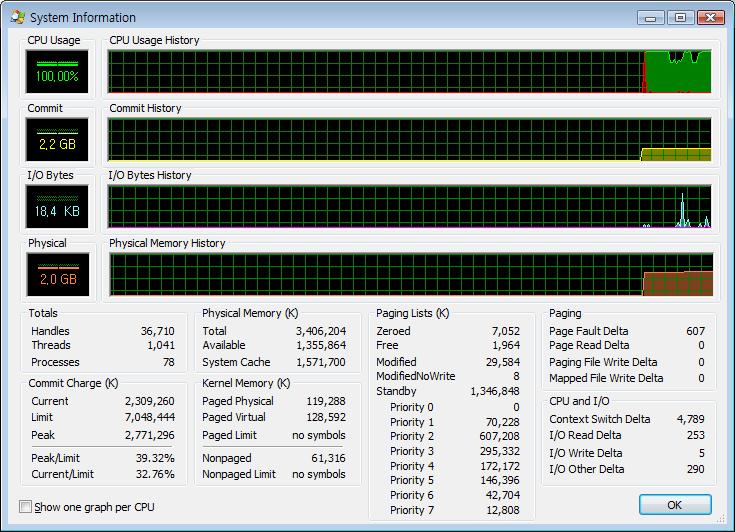Image resolution: width=735 pixels, height=532 pixels.
Task: Select Commit Charge Limit value 7,048,444
Action: click(x=150, y=417)
